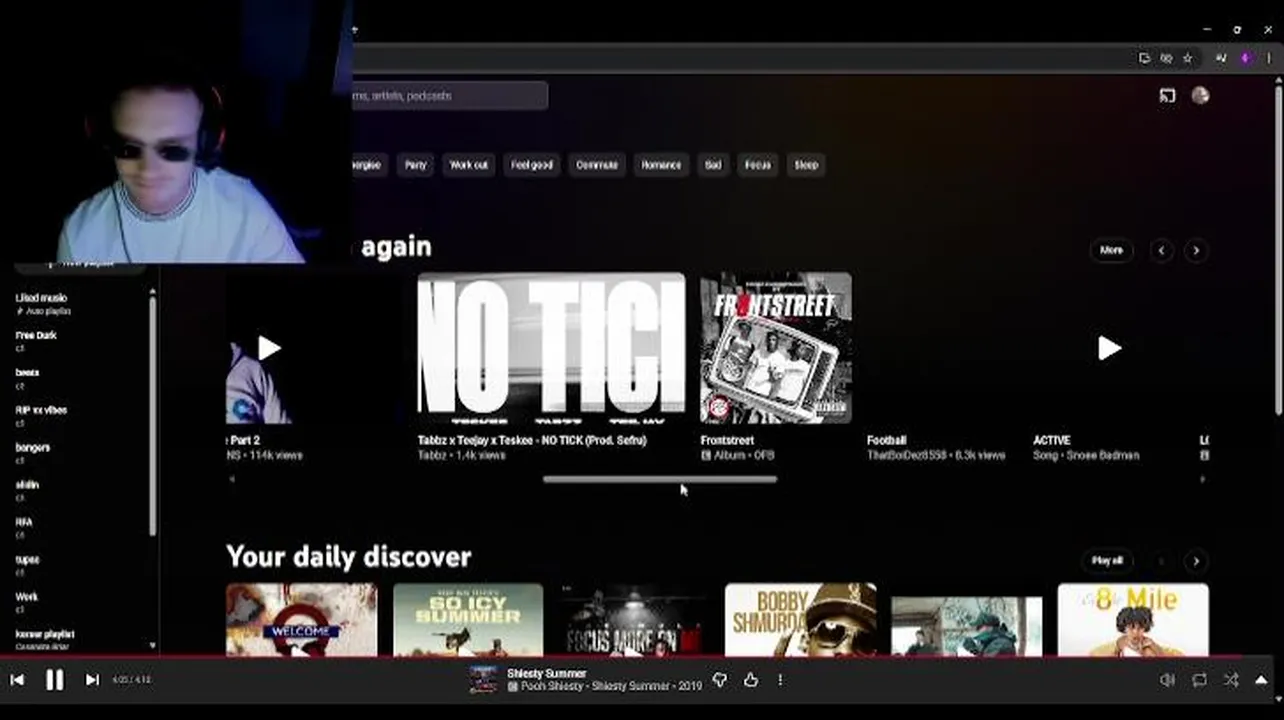The height and width of the screenshot is (720, 1284).
Task: Toggle repeat mode in the player bar
Action: point(1199,680)
